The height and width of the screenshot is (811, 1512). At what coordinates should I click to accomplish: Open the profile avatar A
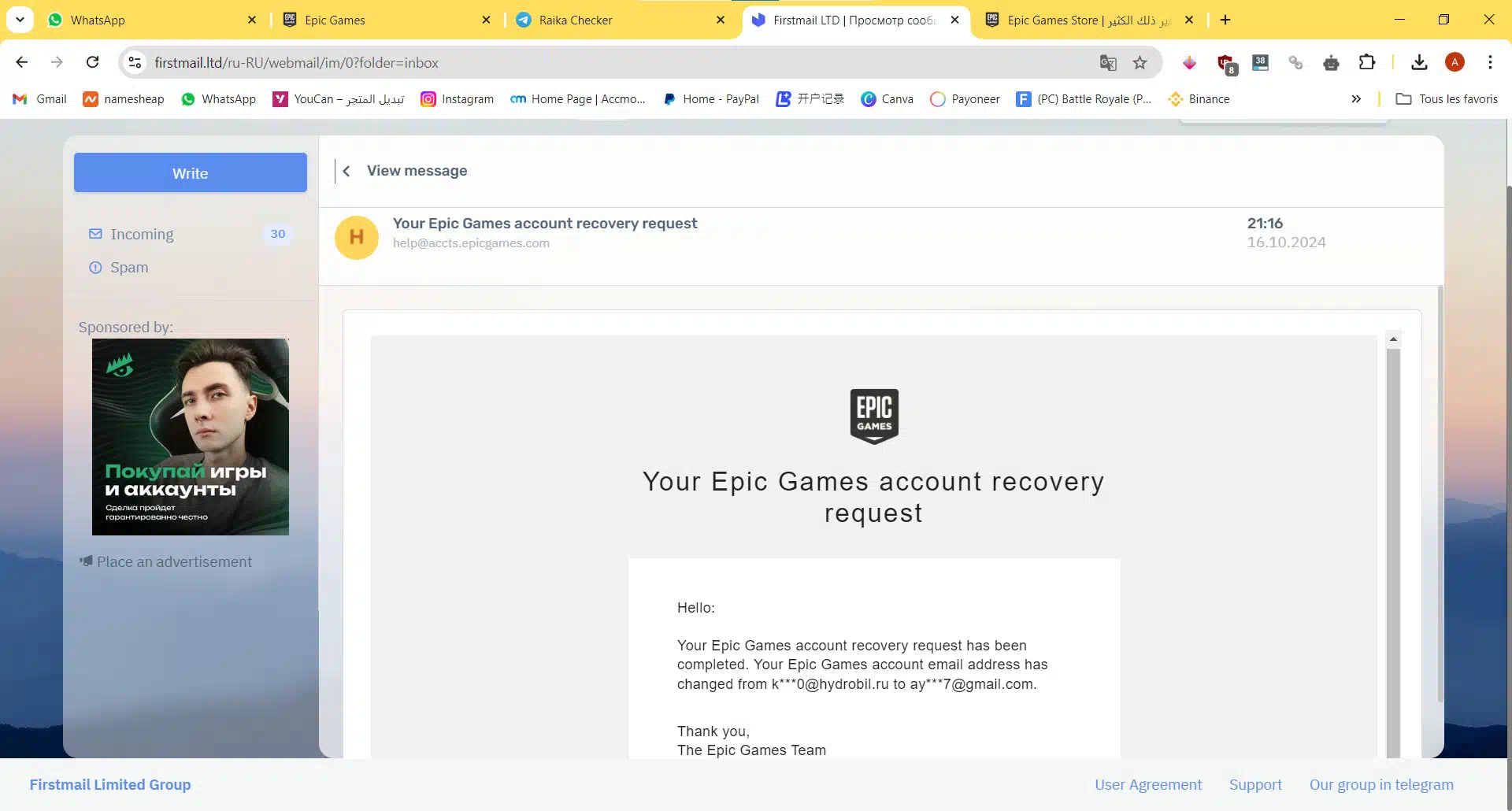pyautogui.click(x=1455, y=62)
